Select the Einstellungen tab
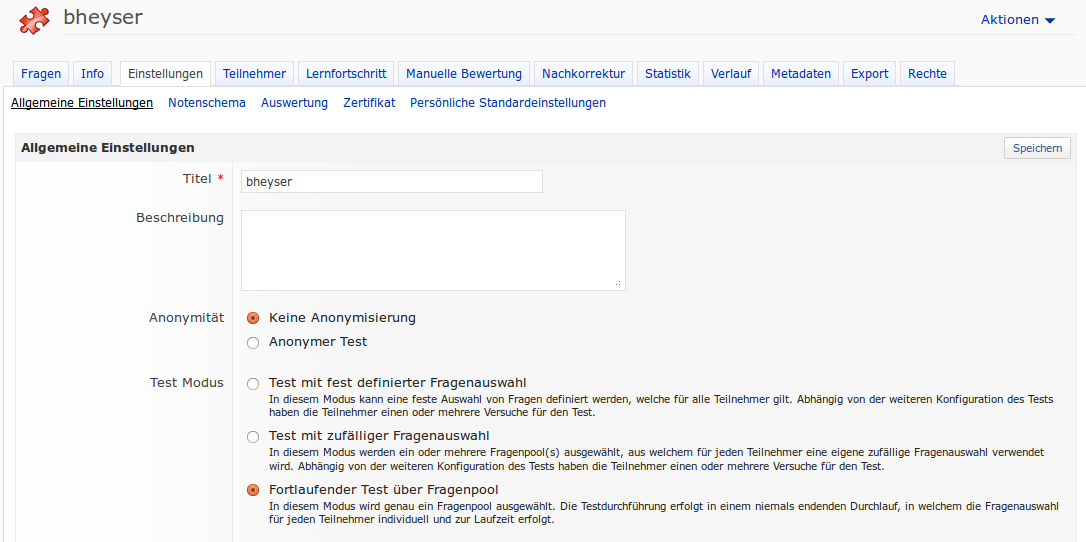Screen dimensions: 1086x542 point(166,74)
